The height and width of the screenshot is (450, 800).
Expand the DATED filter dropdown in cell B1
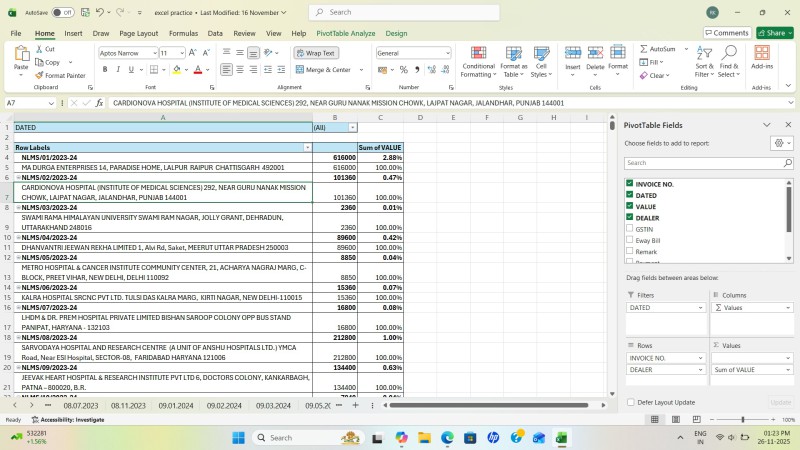click(x=352, y=128)
